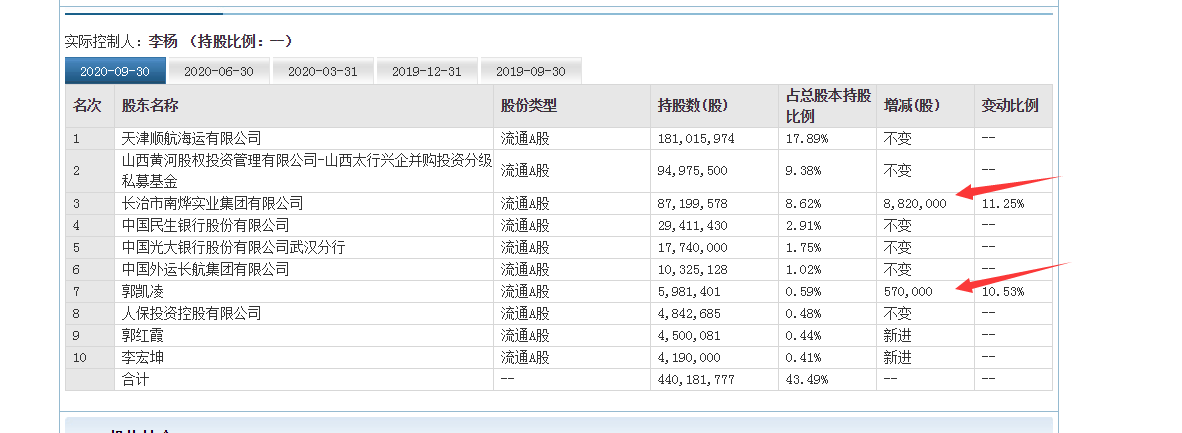This screenshot has width=1182, height=433.
Task: Click shareholder name 李宏坤
Action: click(142, 357)
